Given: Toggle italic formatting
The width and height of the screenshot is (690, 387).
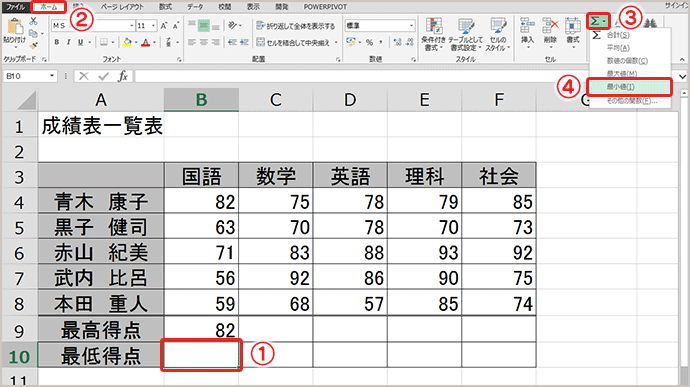Looking at the screenshot, I should tap(69, 42).
